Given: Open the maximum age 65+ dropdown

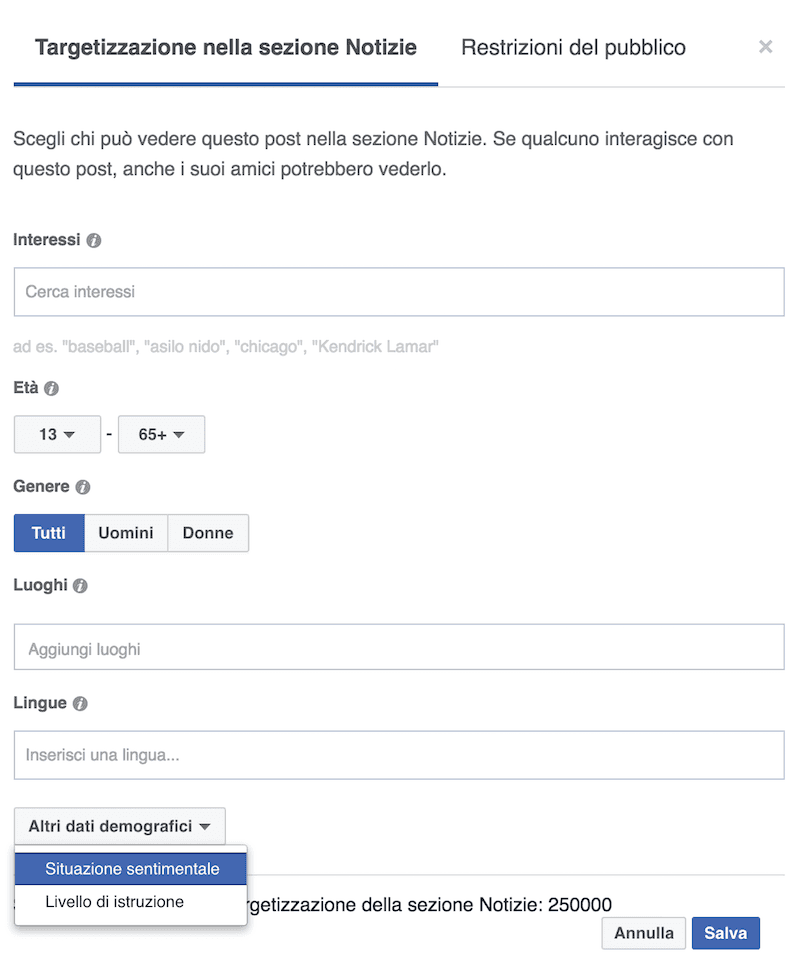Looking at the screenshot, I should (161, 434).
